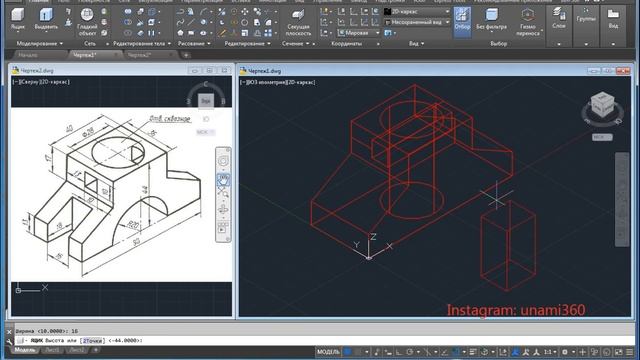The width and height of the screenshot is (640, 360).
Task: Switch to the Лист1 layout tab
Action: coord(52,350)
